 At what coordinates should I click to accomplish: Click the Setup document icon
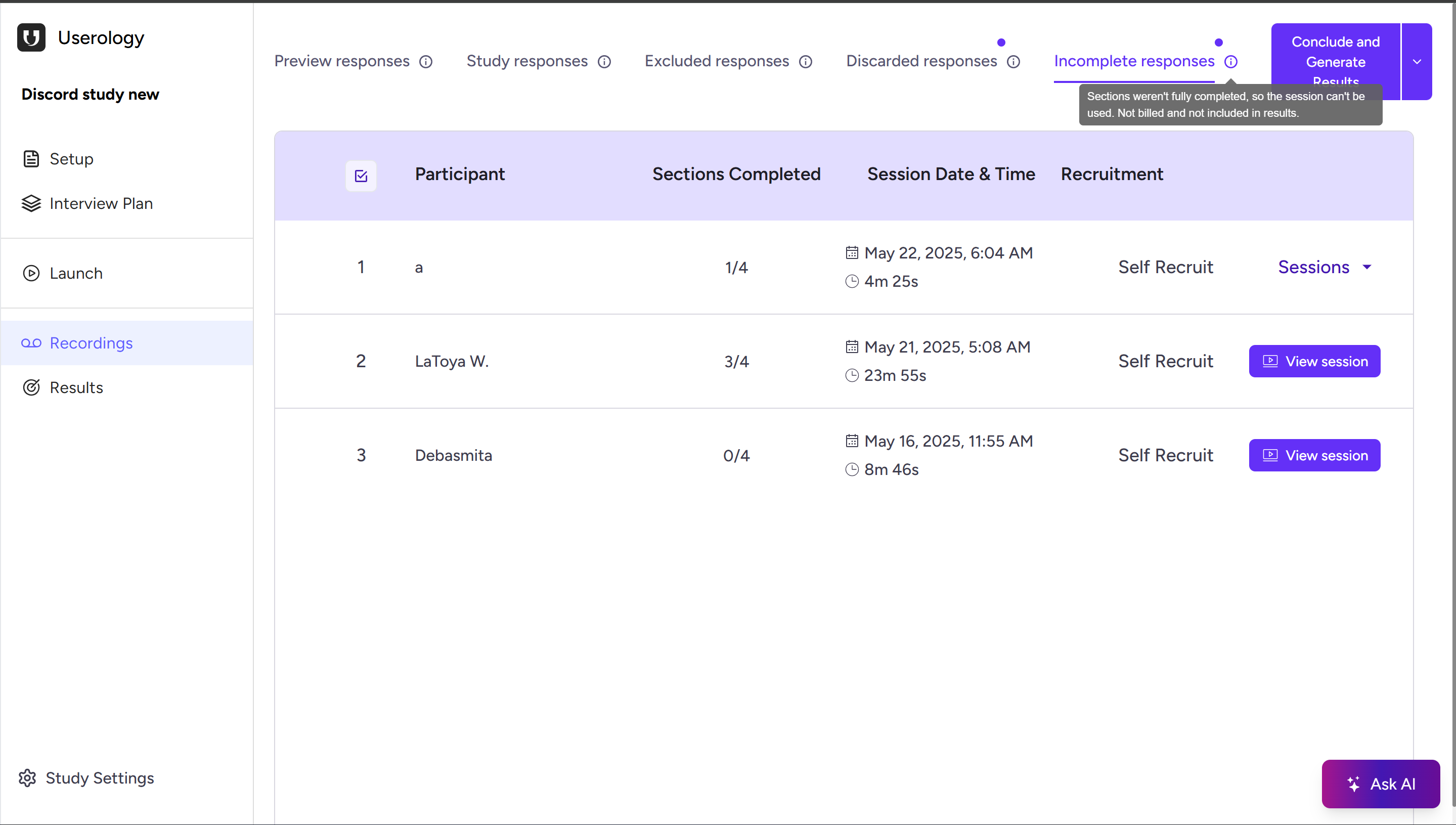31,159
